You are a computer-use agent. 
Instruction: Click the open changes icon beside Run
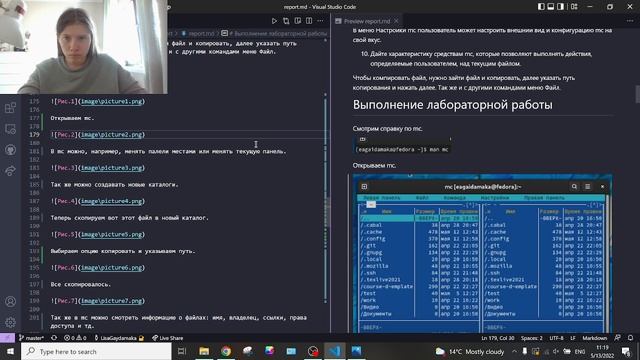pos(286,21)
